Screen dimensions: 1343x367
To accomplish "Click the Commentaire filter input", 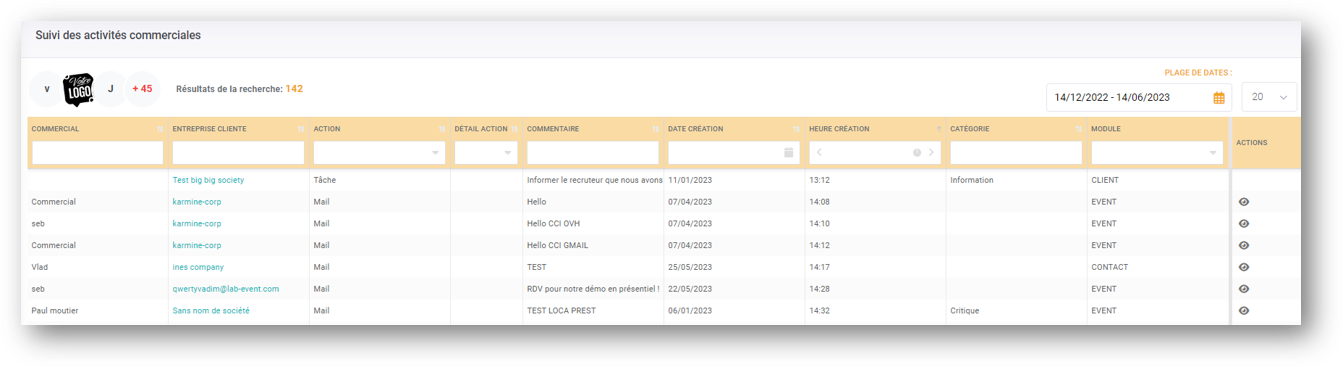I will tap(593, 153).
